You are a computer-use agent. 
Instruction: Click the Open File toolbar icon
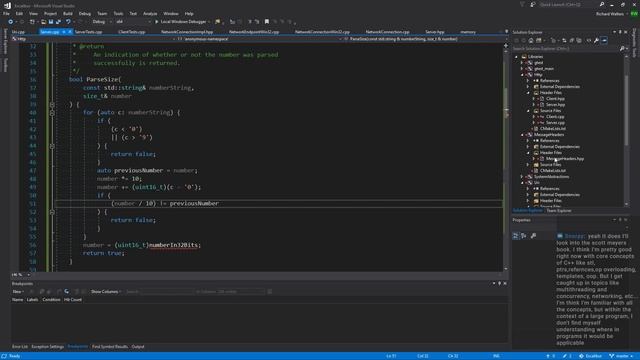(x=43, y=22)
